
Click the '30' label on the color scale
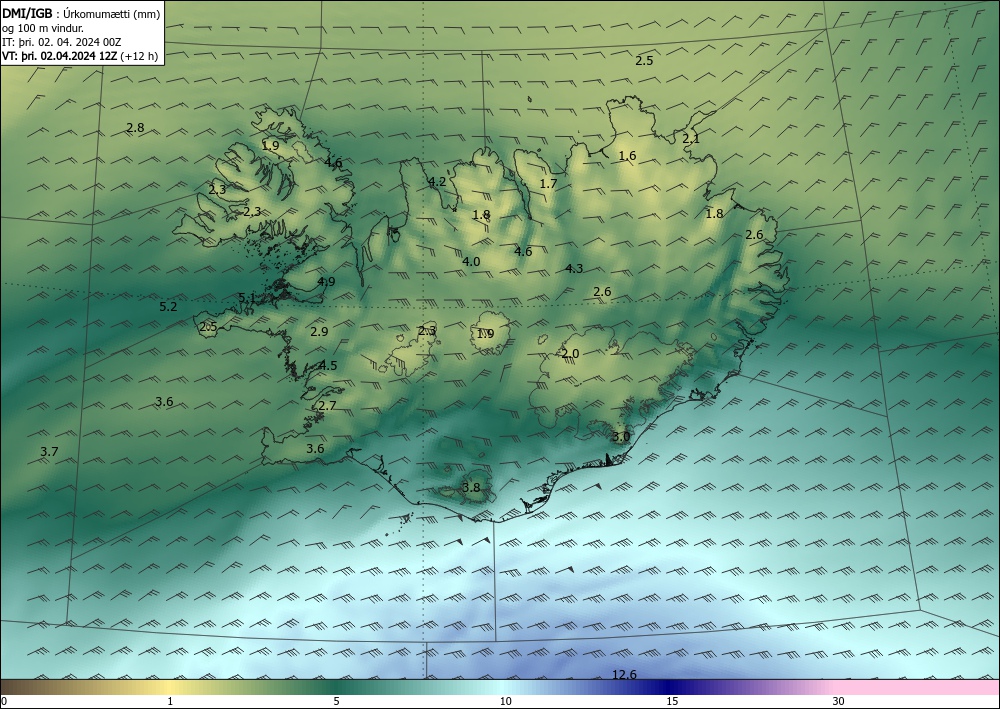tap(839, 702)
